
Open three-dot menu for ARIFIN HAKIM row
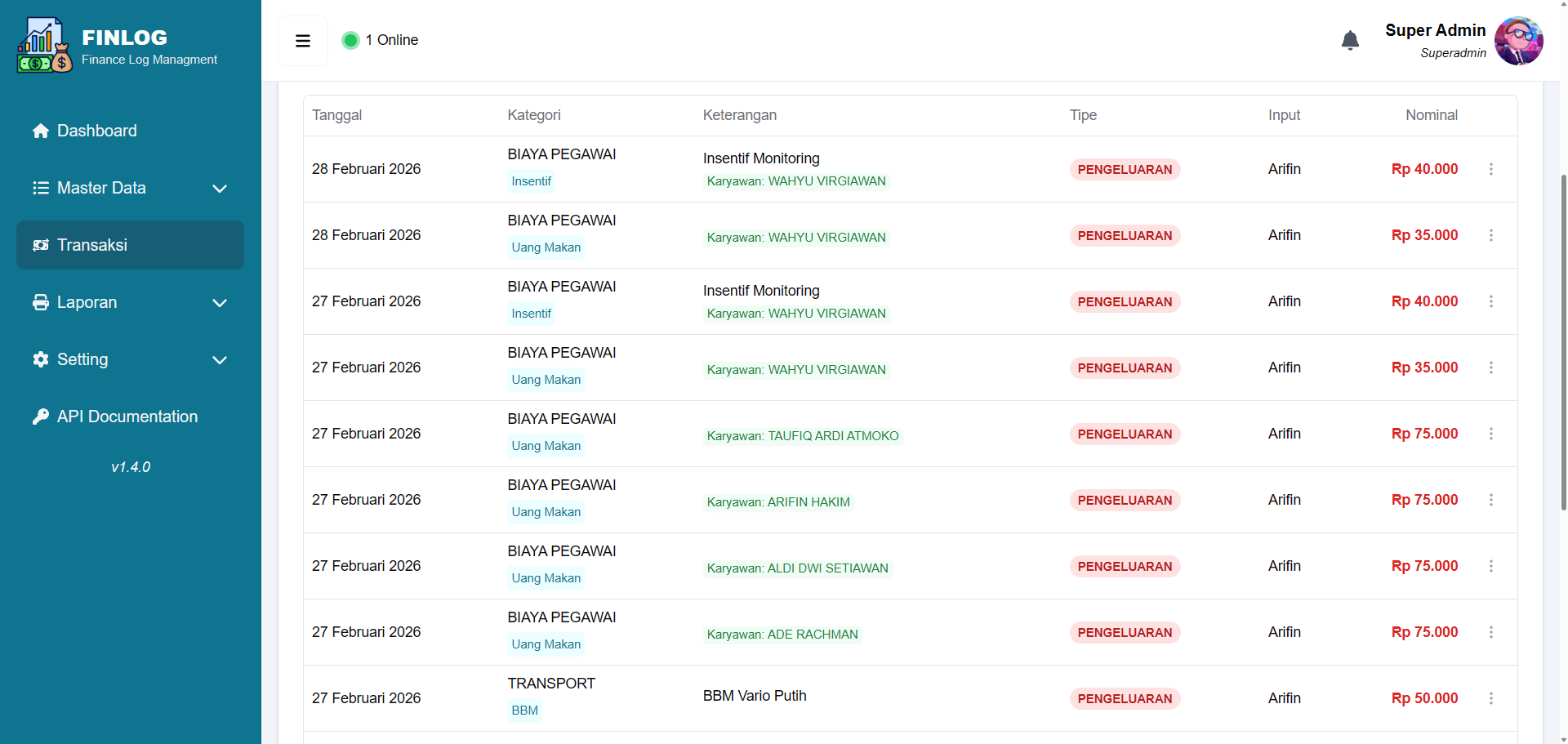click(x=1490, y=500)
